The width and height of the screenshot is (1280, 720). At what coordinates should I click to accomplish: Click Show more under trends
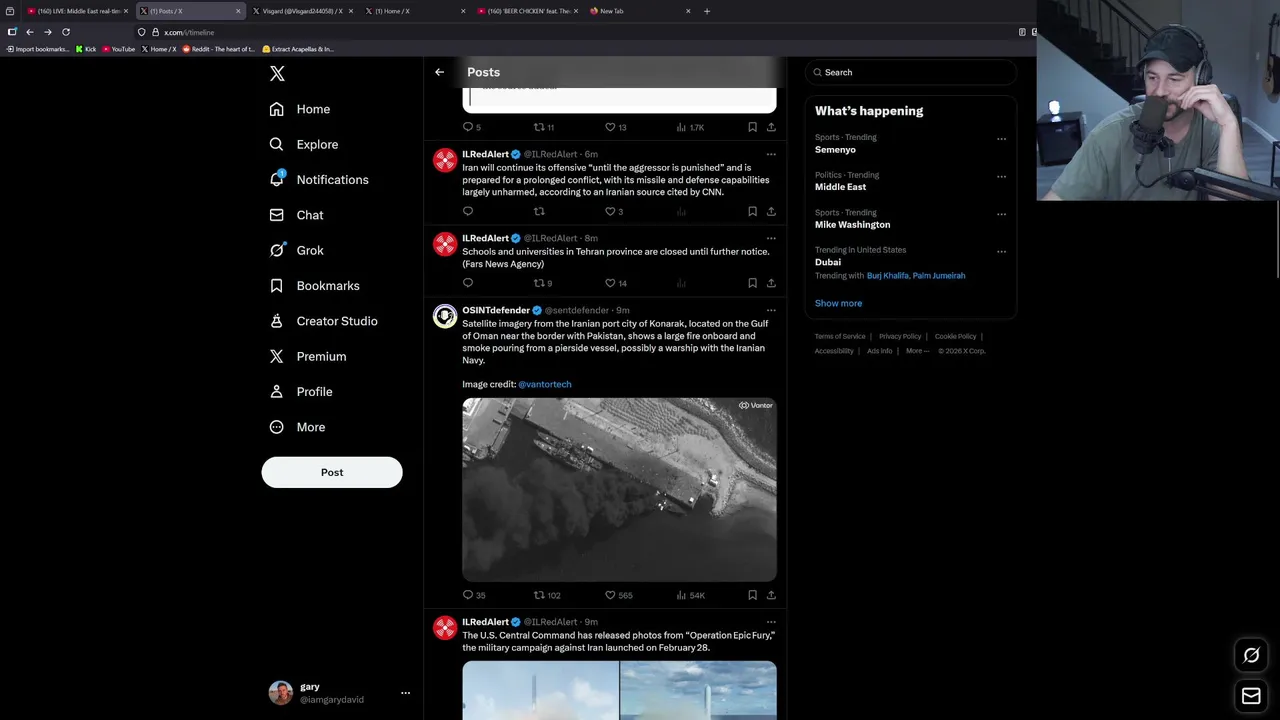click(x=838, y=303)
